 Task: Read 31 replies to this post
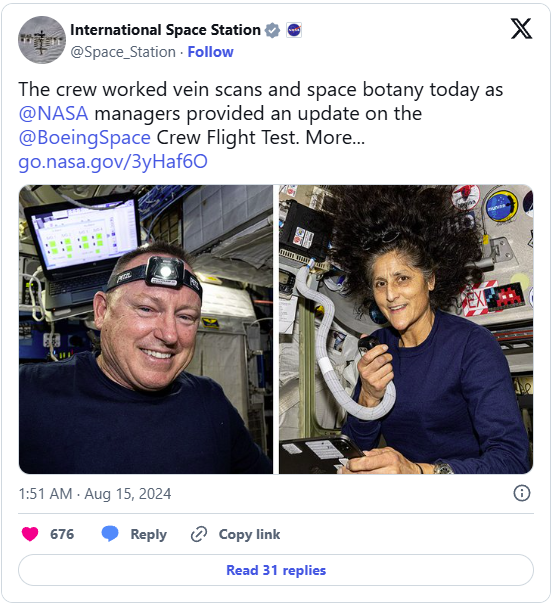(x=276, y=570)
